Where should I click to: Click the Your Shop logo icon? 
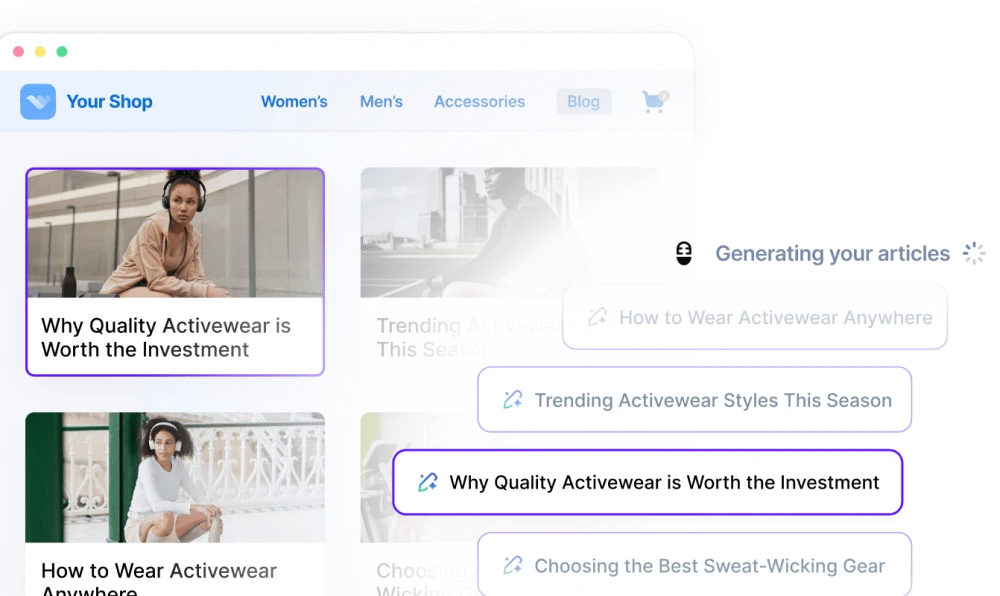(x=38, y=101)
